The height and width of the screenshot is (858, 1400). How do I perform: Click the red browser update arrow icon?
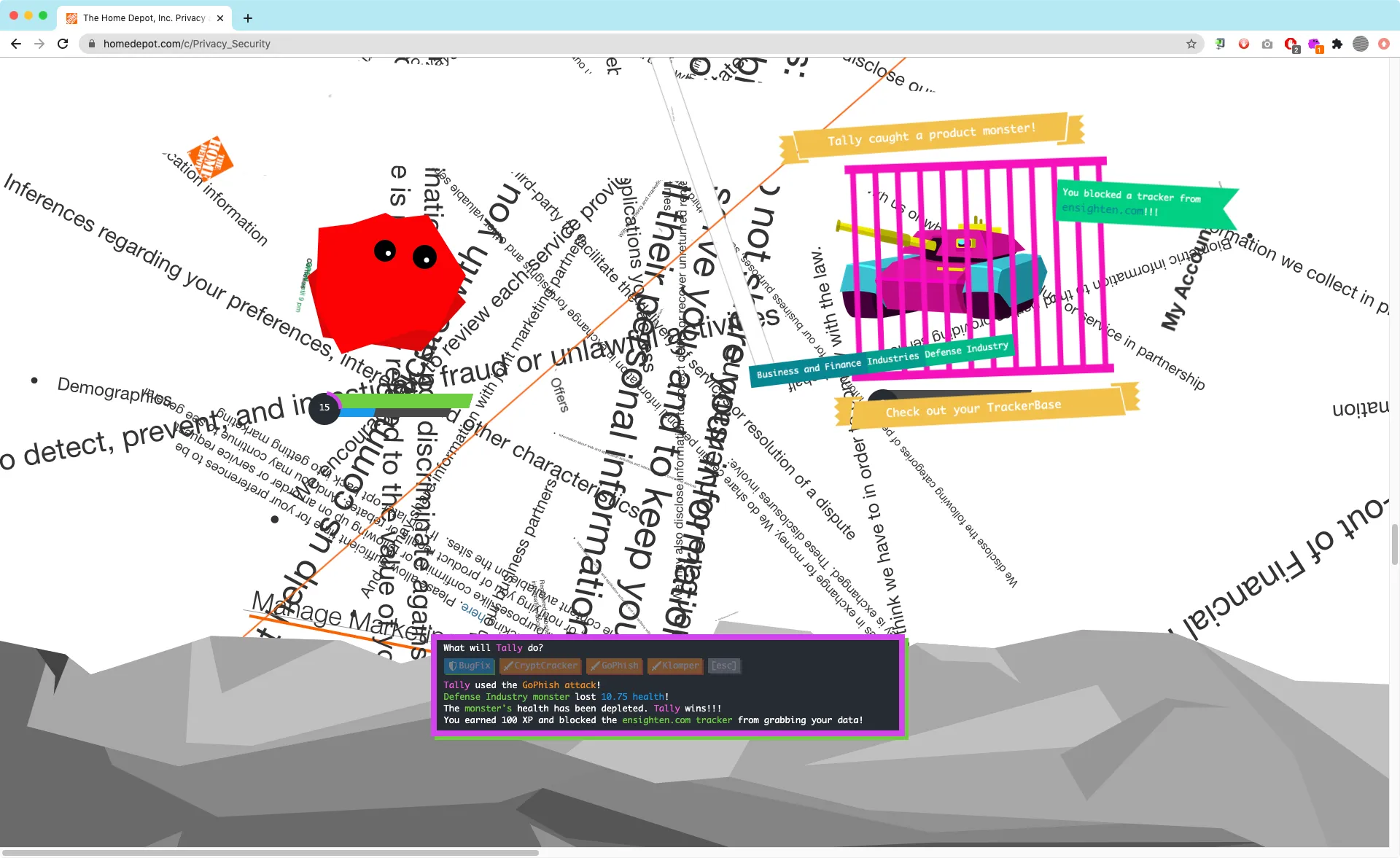(x=1384, y=44)
